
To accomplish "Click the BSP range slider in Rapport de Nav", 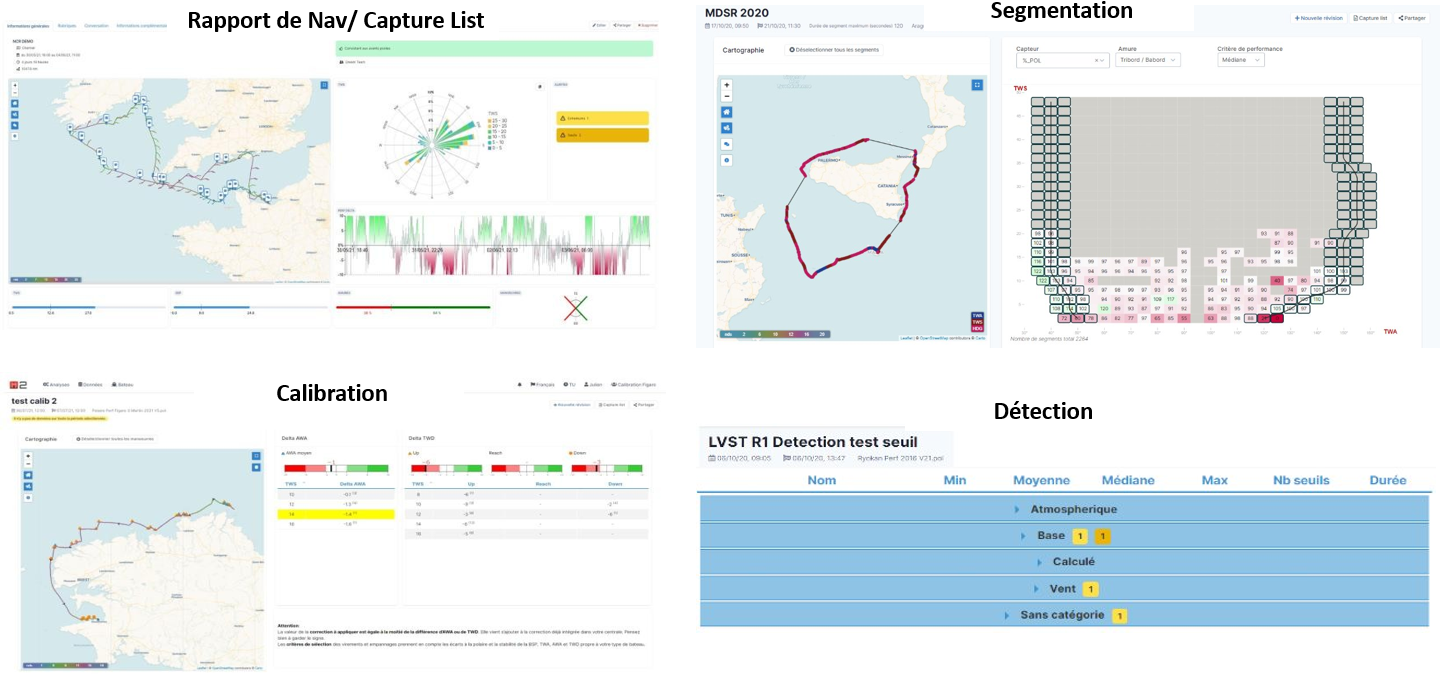I will pos(249,307).
